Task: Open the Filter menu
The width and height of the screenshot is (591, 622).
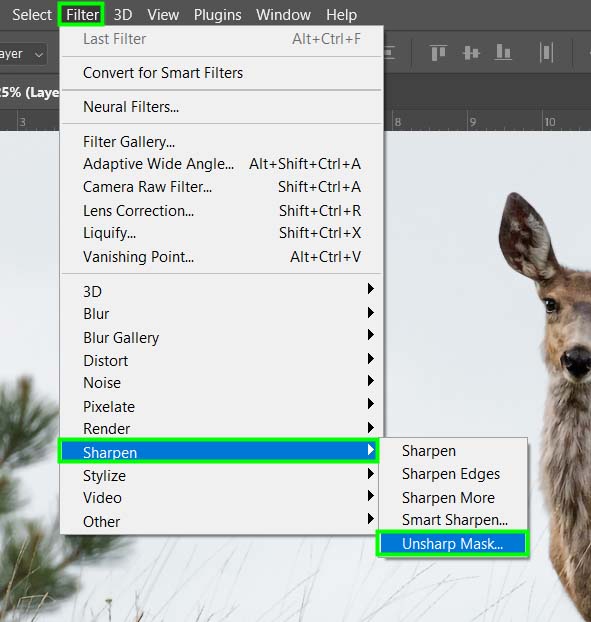Action: point(82,15)
